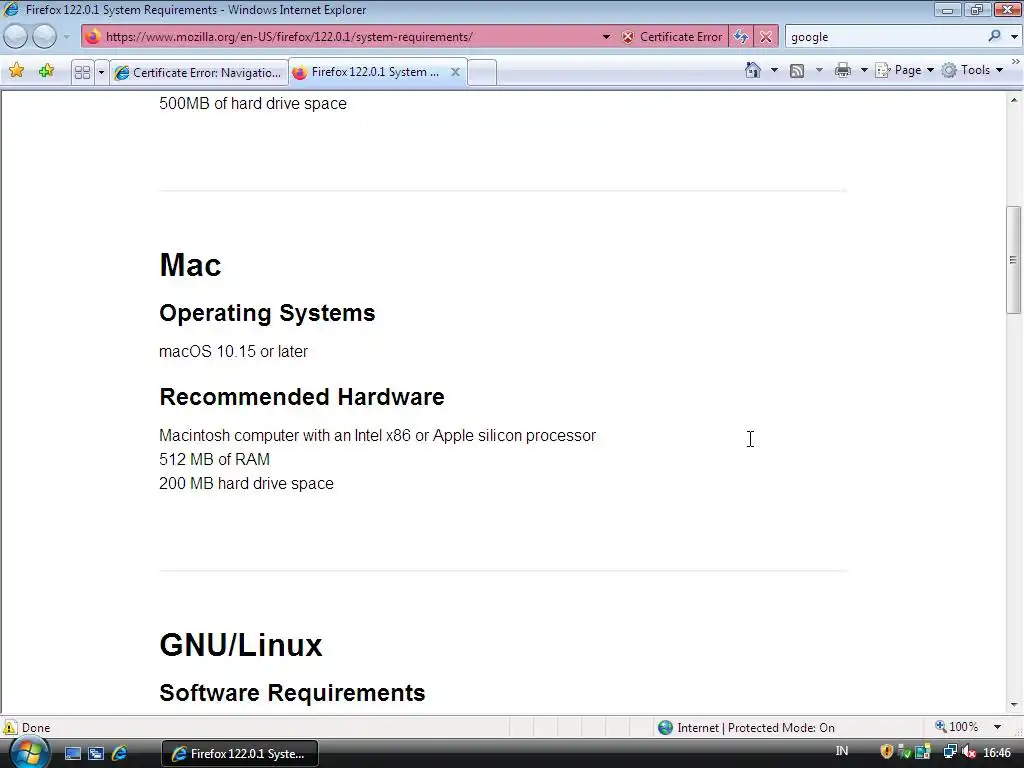
Task: Go back with the Back arrow button
Action: (x=15, y=37)
